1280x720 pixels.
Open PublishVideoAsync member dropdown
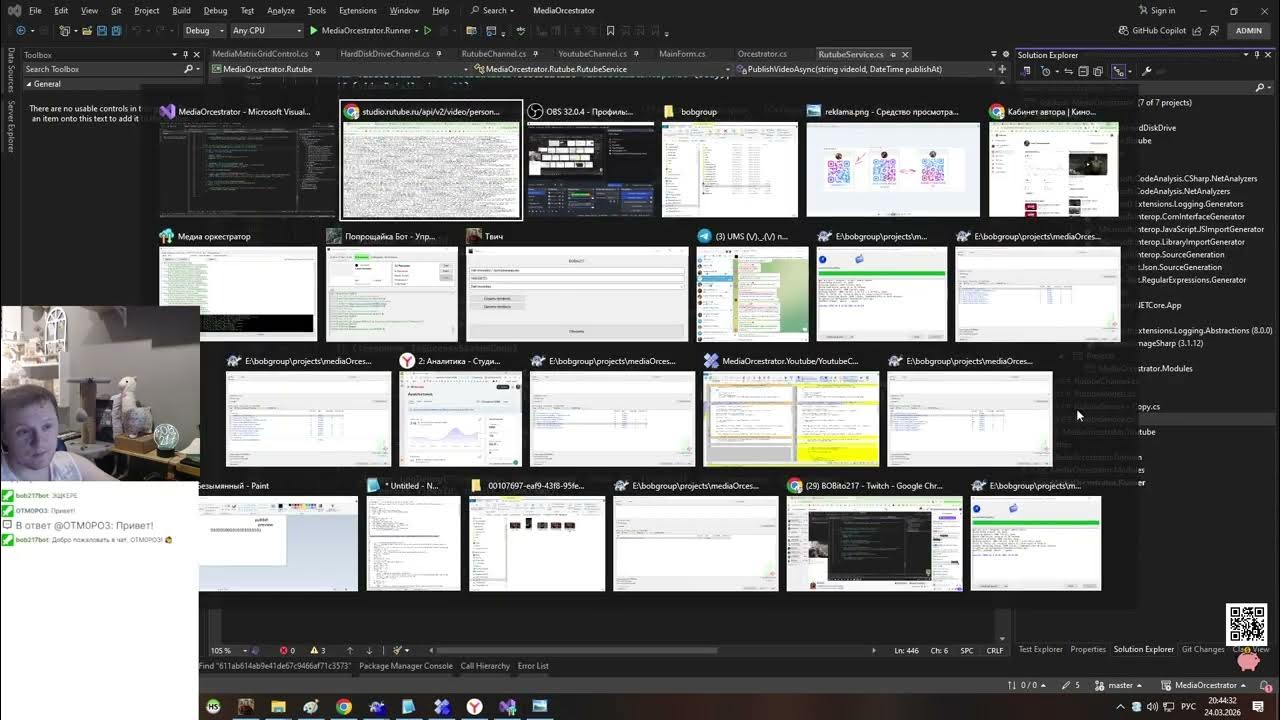click(866, 69)
